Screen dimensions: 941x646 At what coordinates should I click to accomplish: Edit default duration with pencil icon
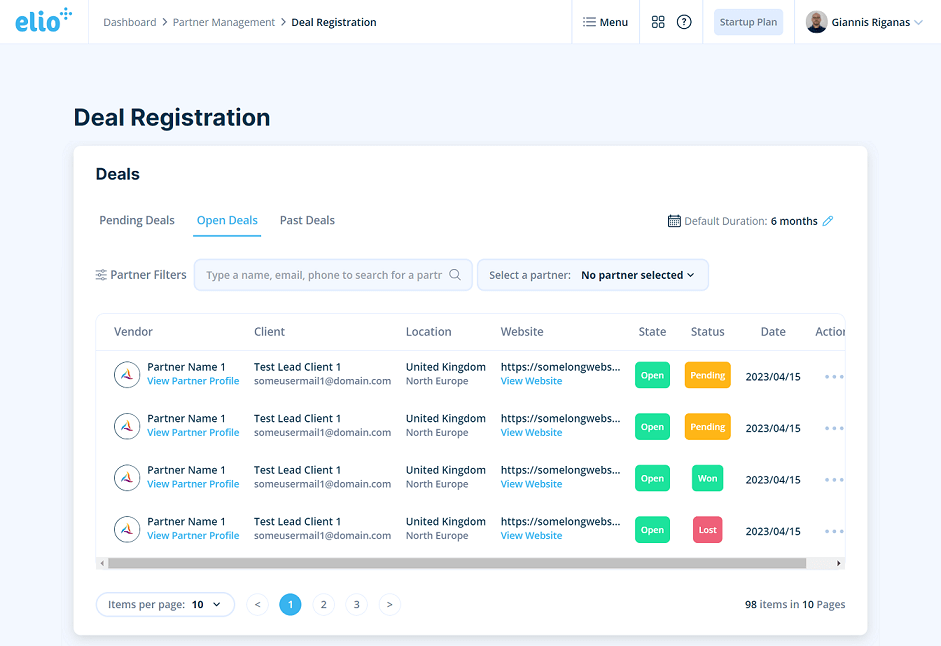click(x=828, y=221)
